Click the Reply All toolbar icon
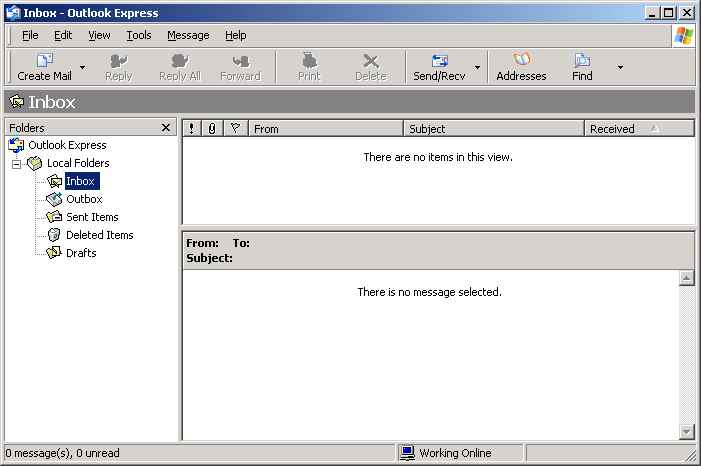This screenshot has height=466, width=701. click(180, 67)
